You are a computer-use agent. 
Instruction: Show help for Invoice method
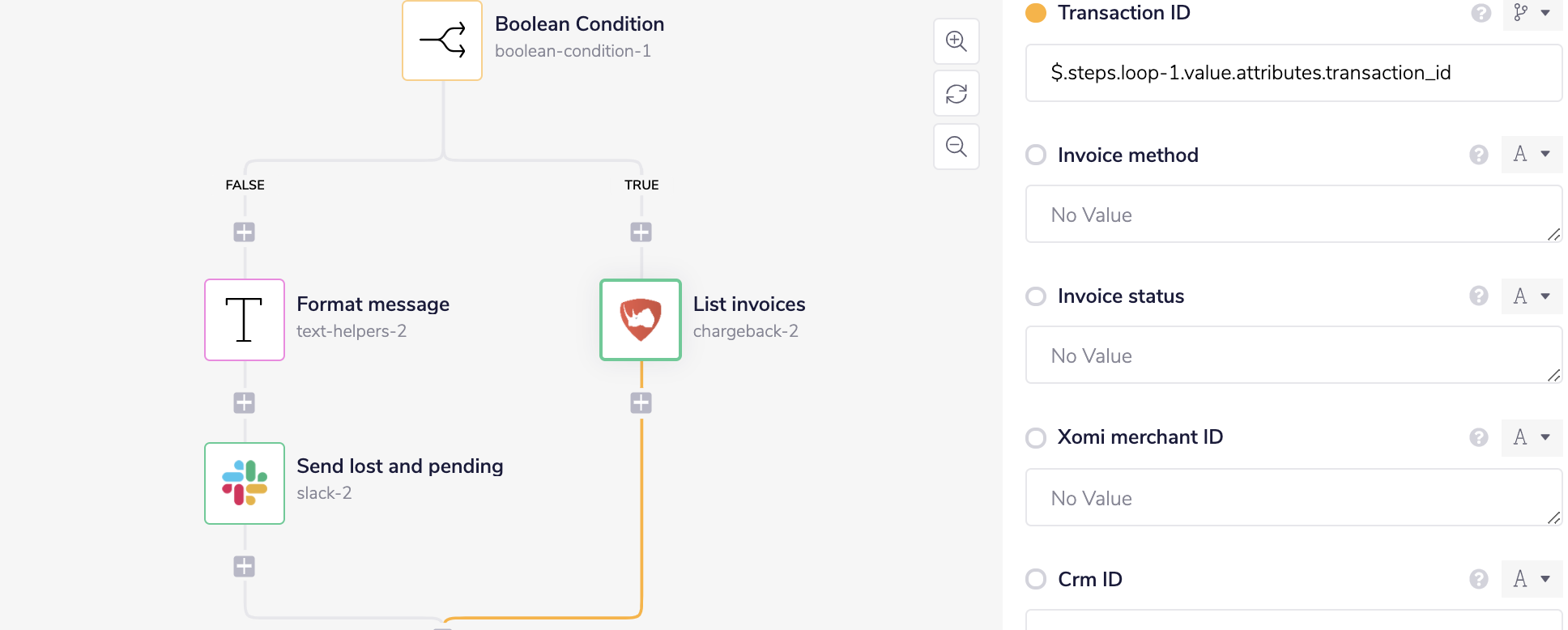click(1479, 155)
